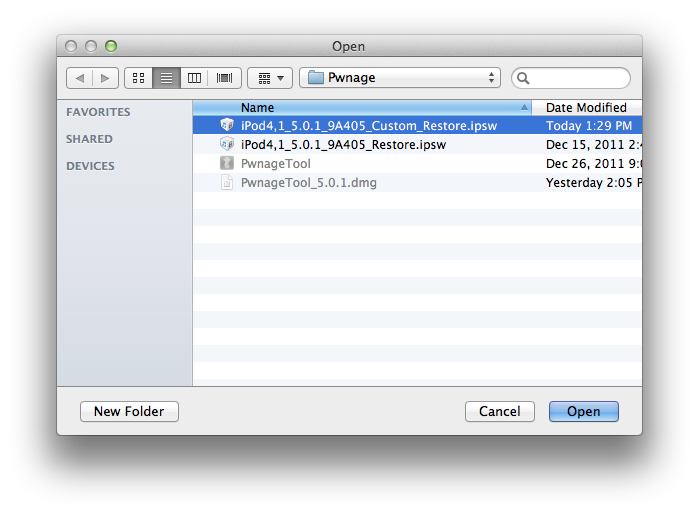Click the Favorites sidebar heading
The height and width of the screenshot is (514, 699).
[x=98, y=112]
